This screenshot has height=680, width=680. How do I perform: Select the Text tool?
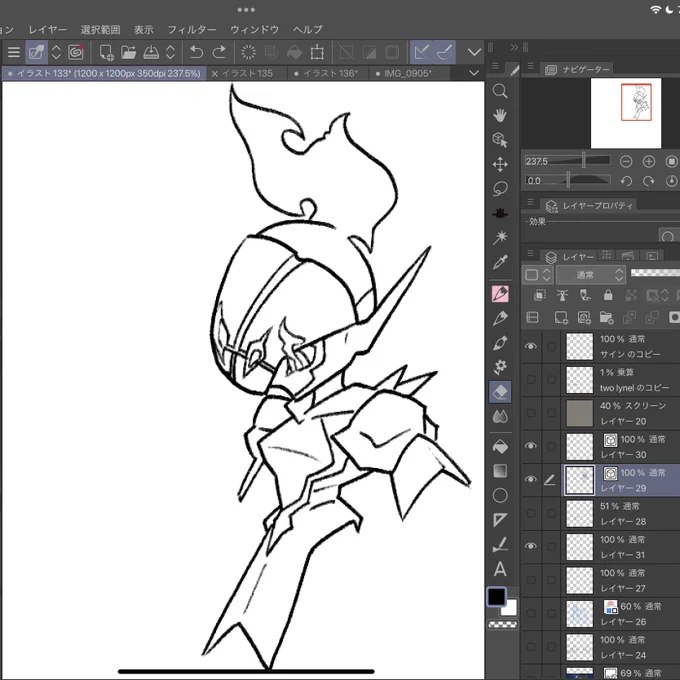click(x=500, y=569)
